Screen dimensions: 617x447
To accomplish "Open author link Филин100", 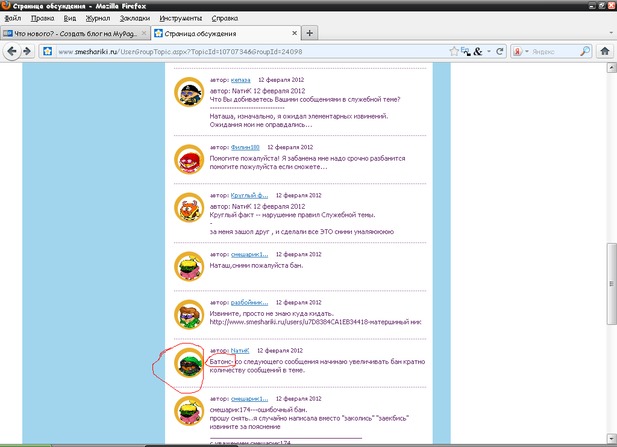I will (245, 147).
